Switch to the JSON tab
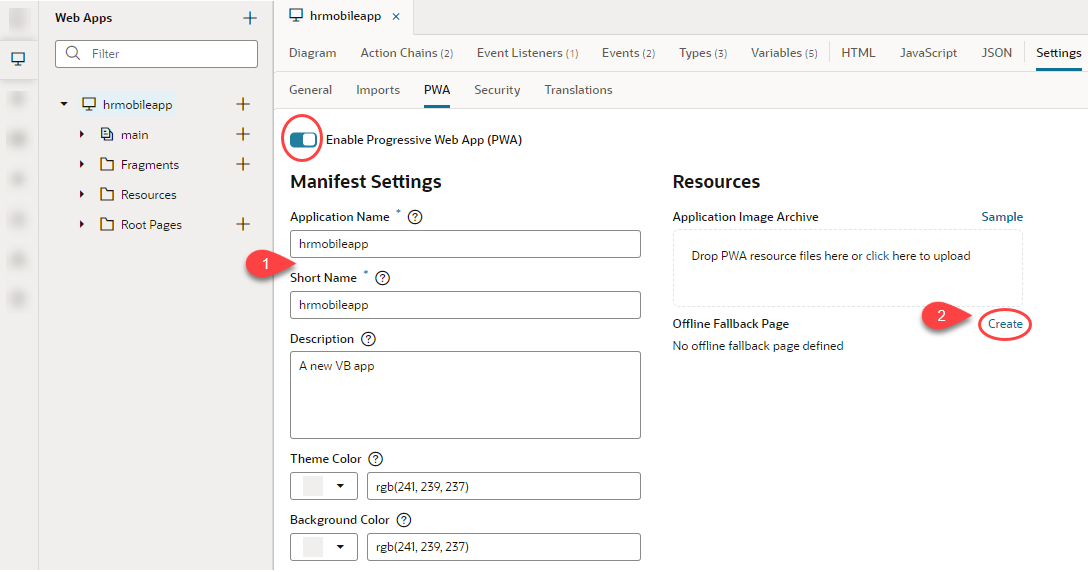Viewport: 1088px width, 572px height. (996, 53)
